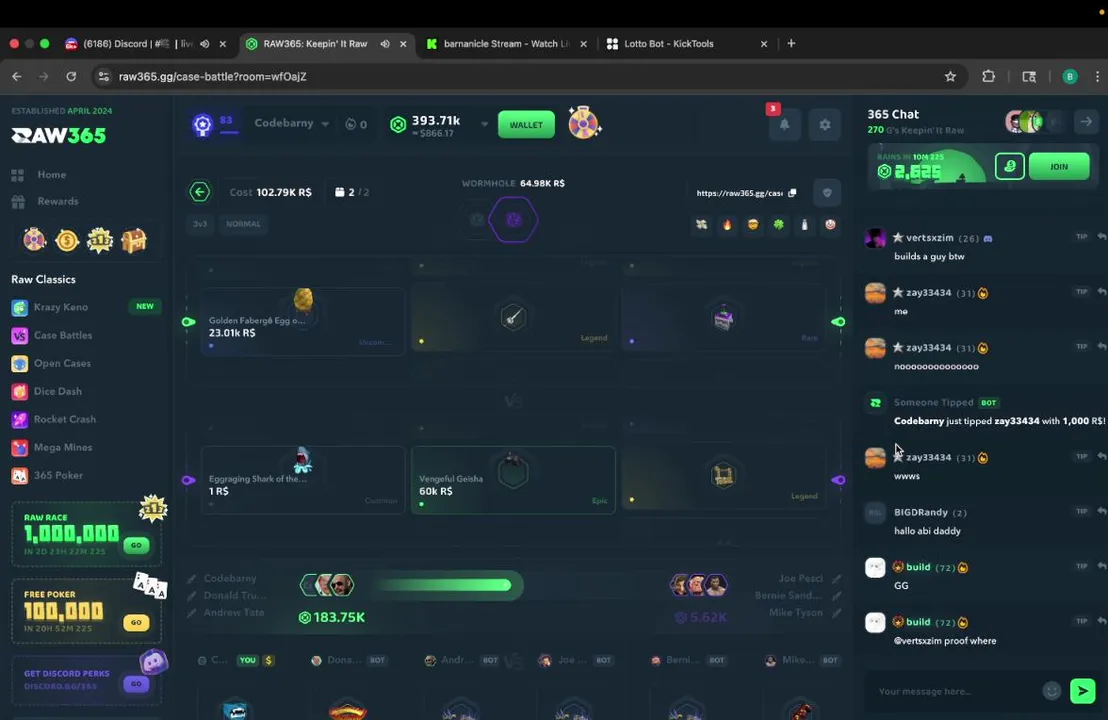Send the fire emoji reaction
The image size is (1108, 720).
click(727, 225)
